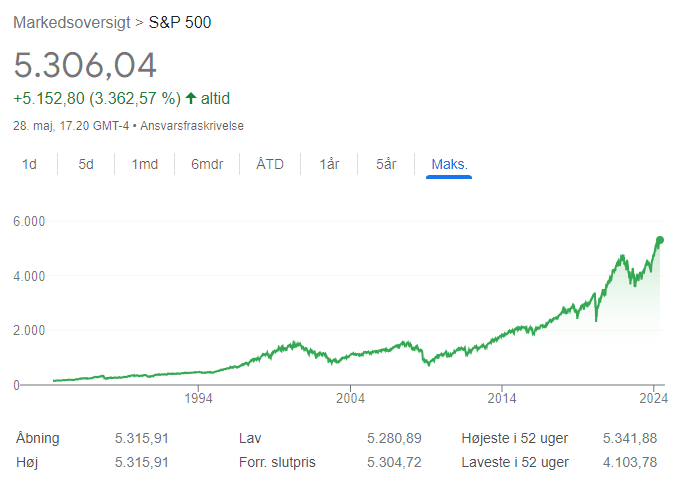The image size is (688, 479).
Task: Click the Højeste i 52 uger value
Action: coord(631,437)
